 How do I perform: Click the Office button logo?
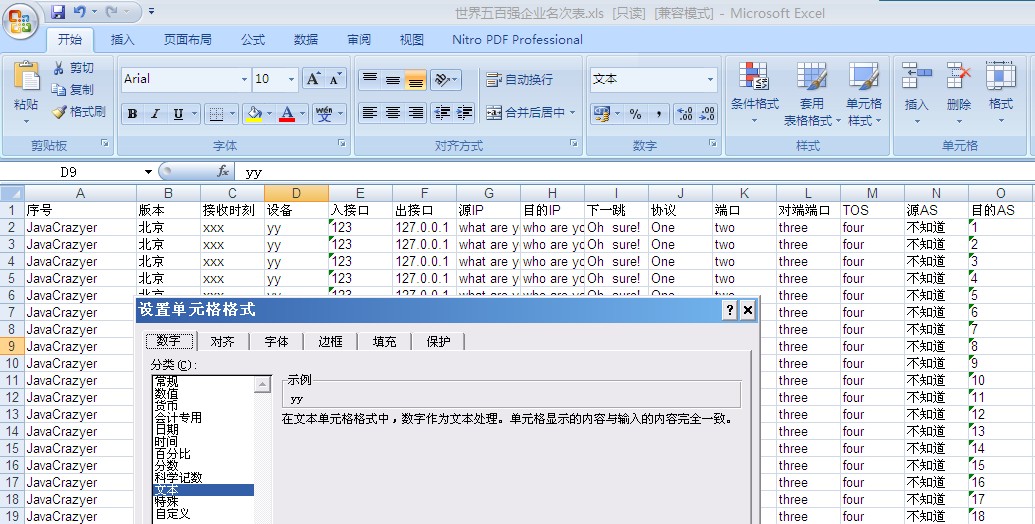click(x=20, y=22)
